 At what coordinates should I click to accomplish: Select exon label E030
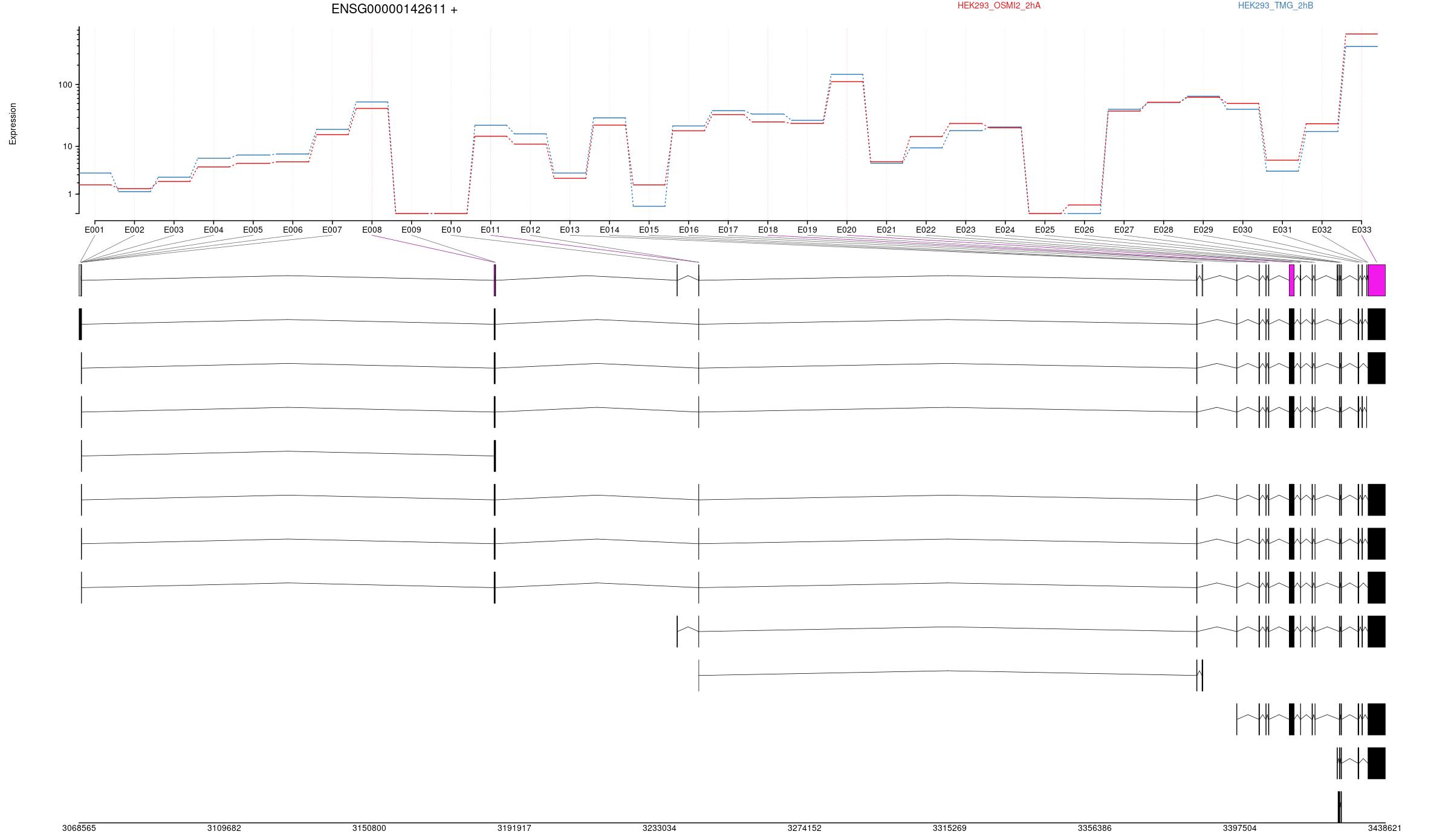pyautogui.click(x=1242, y=230)
